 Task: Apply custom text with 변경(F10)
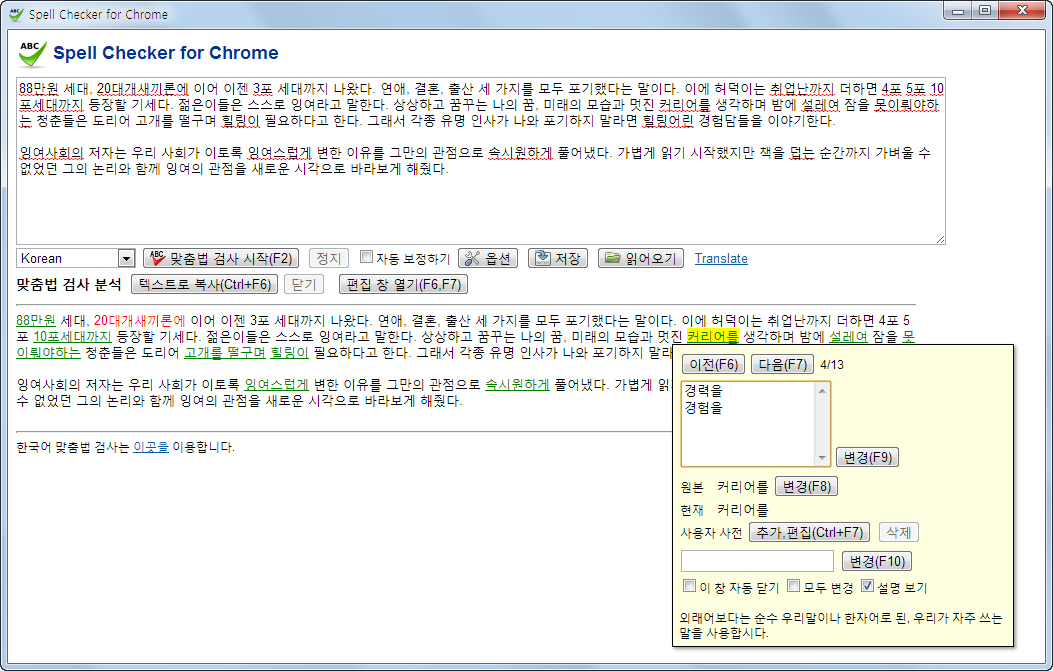(876, 561)
